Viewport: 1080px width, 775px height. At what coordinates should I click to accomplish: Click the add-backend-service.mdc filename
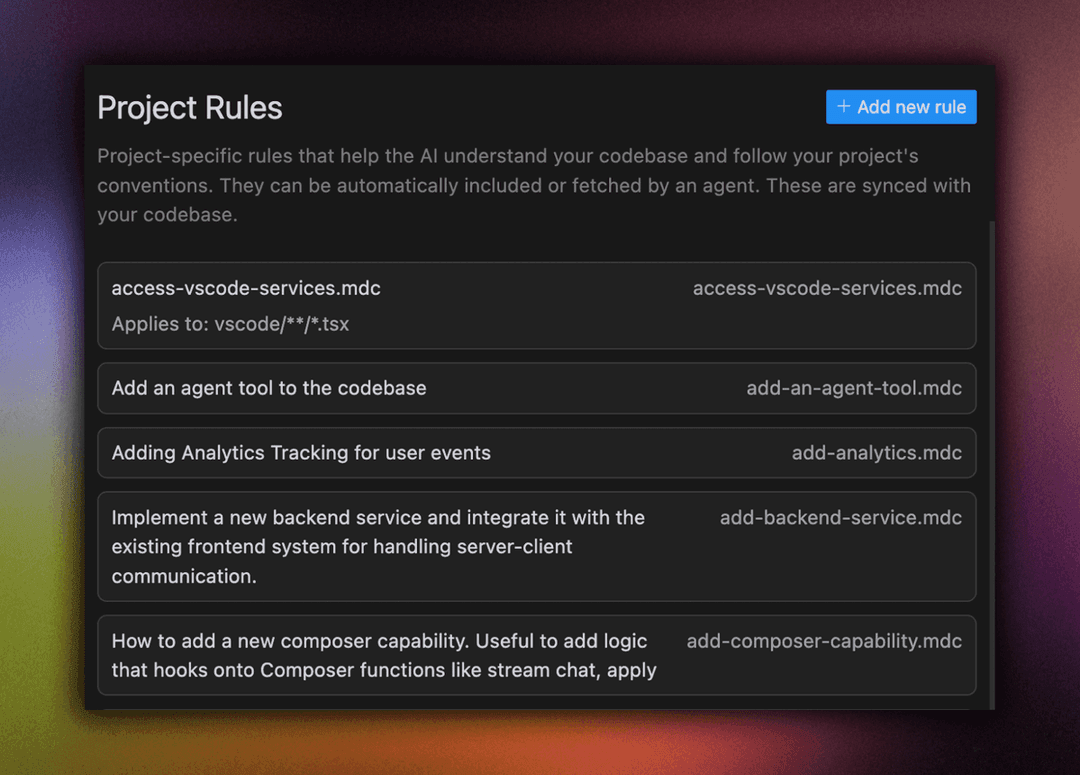(841, 518)
